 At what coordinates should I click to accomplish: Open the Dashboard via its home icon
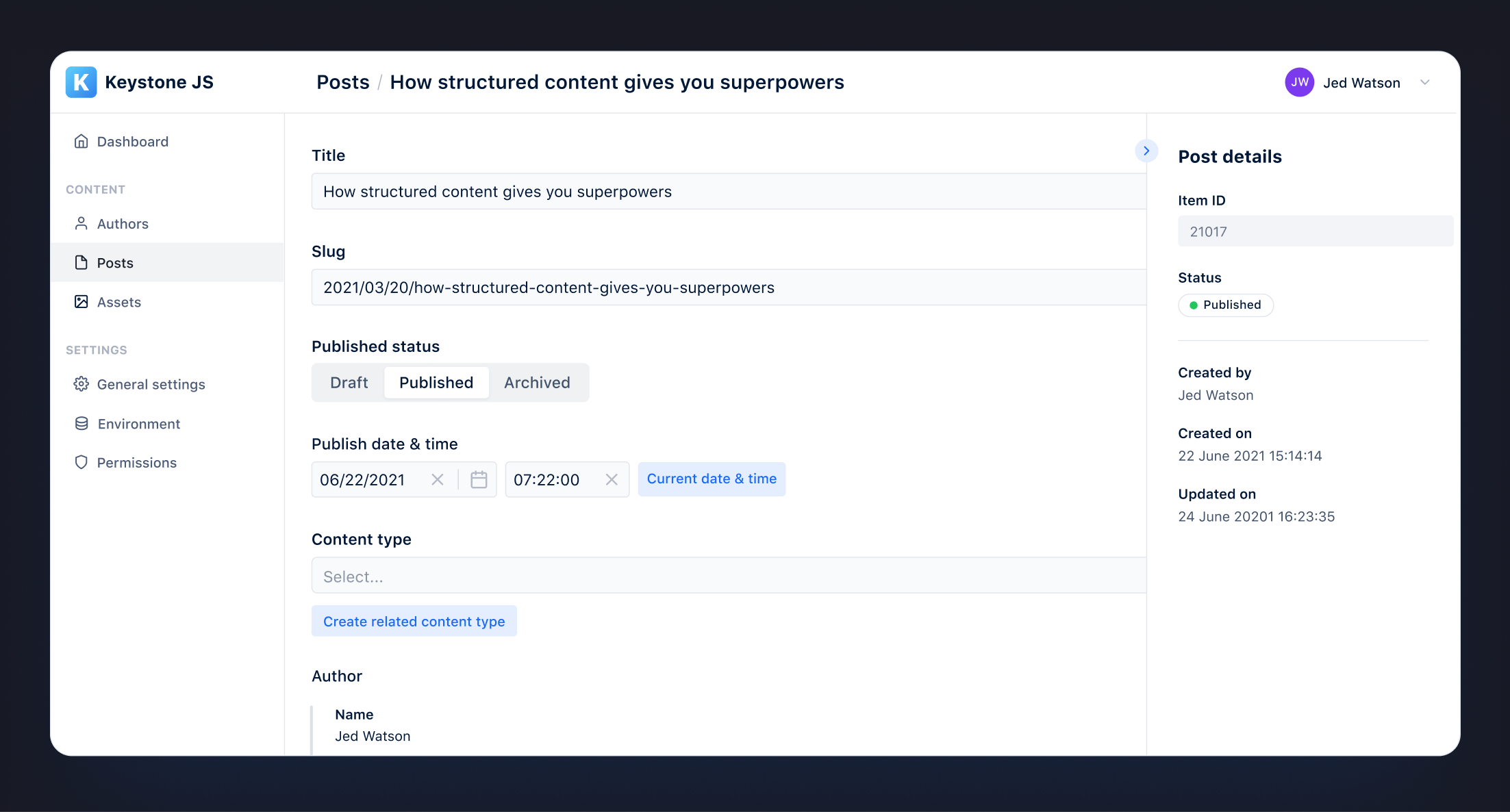coord(81,141)
